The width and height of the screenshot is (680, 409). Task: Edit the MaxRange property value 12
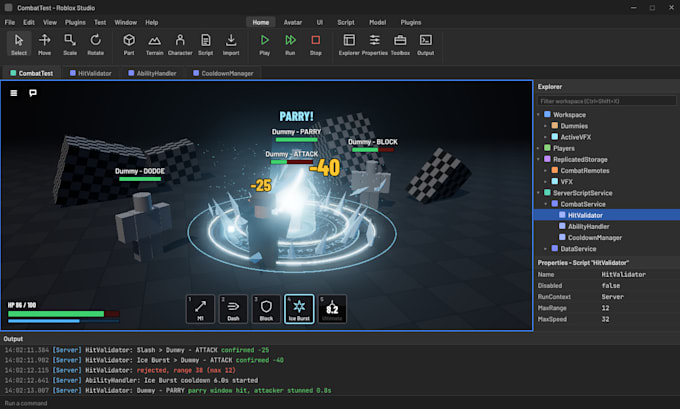click(x=605, y=308)
